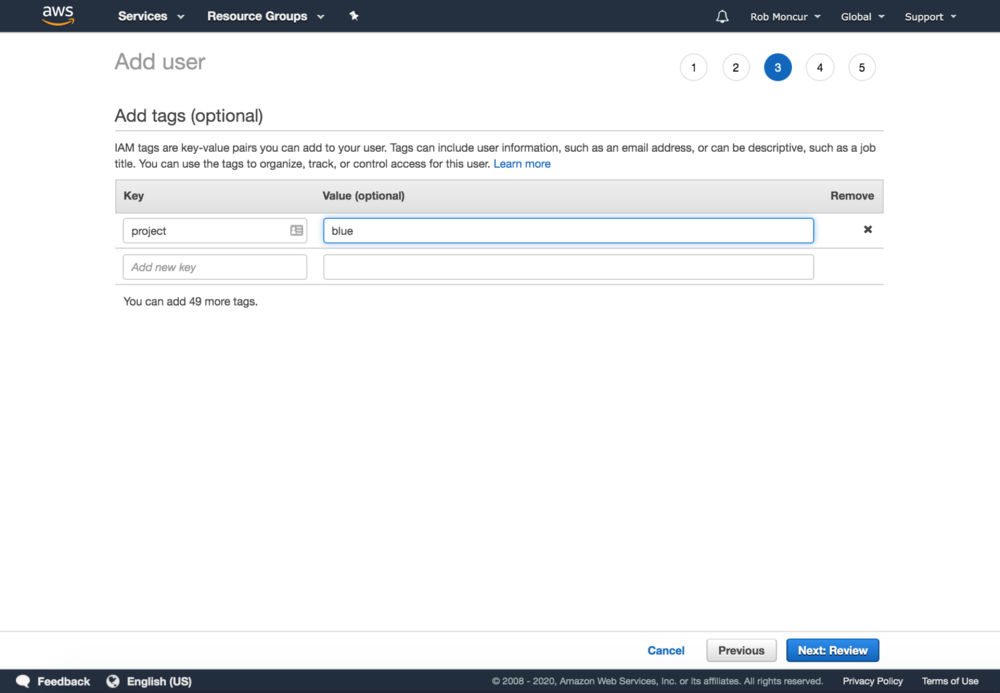
Task: Go to step 1 of wizard
Action: [693, 68]
